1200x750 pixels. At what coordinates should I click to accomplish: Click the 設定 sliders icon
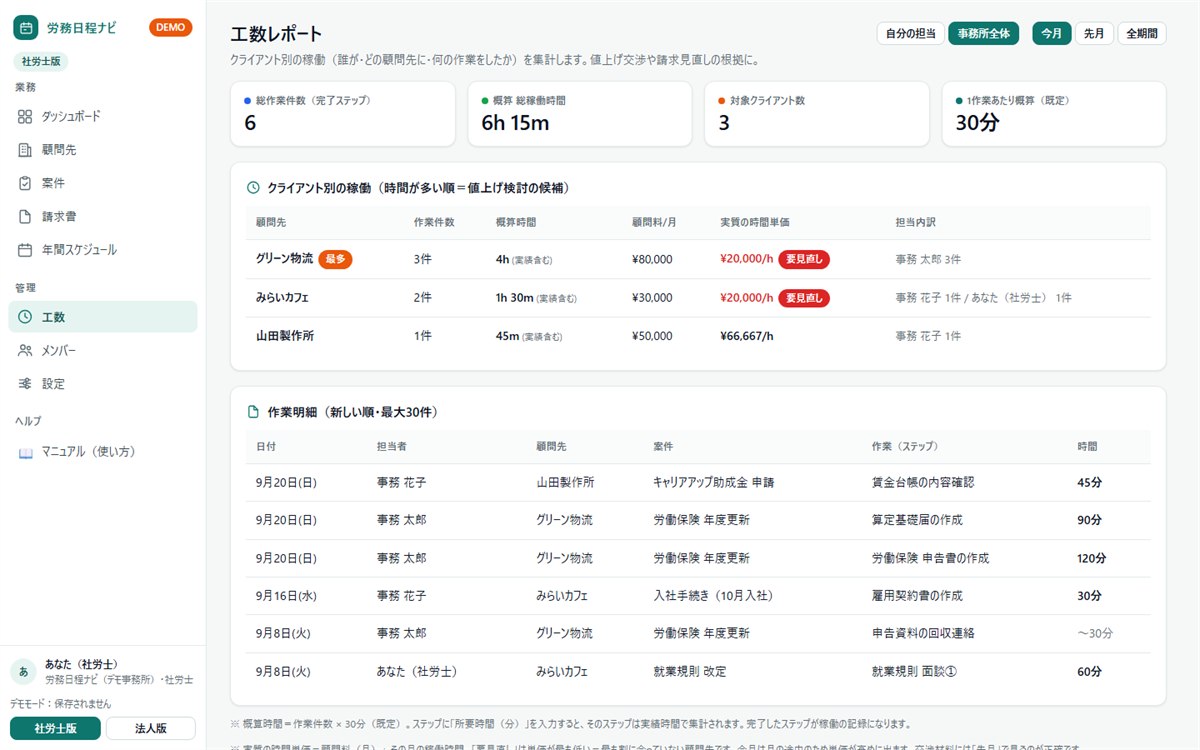click(x=25, y=384)
